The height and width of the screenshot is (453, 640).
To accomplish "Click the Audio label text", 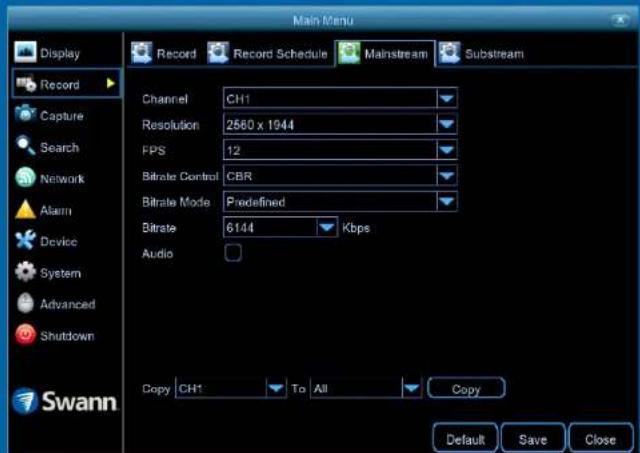I will point(158,253).
